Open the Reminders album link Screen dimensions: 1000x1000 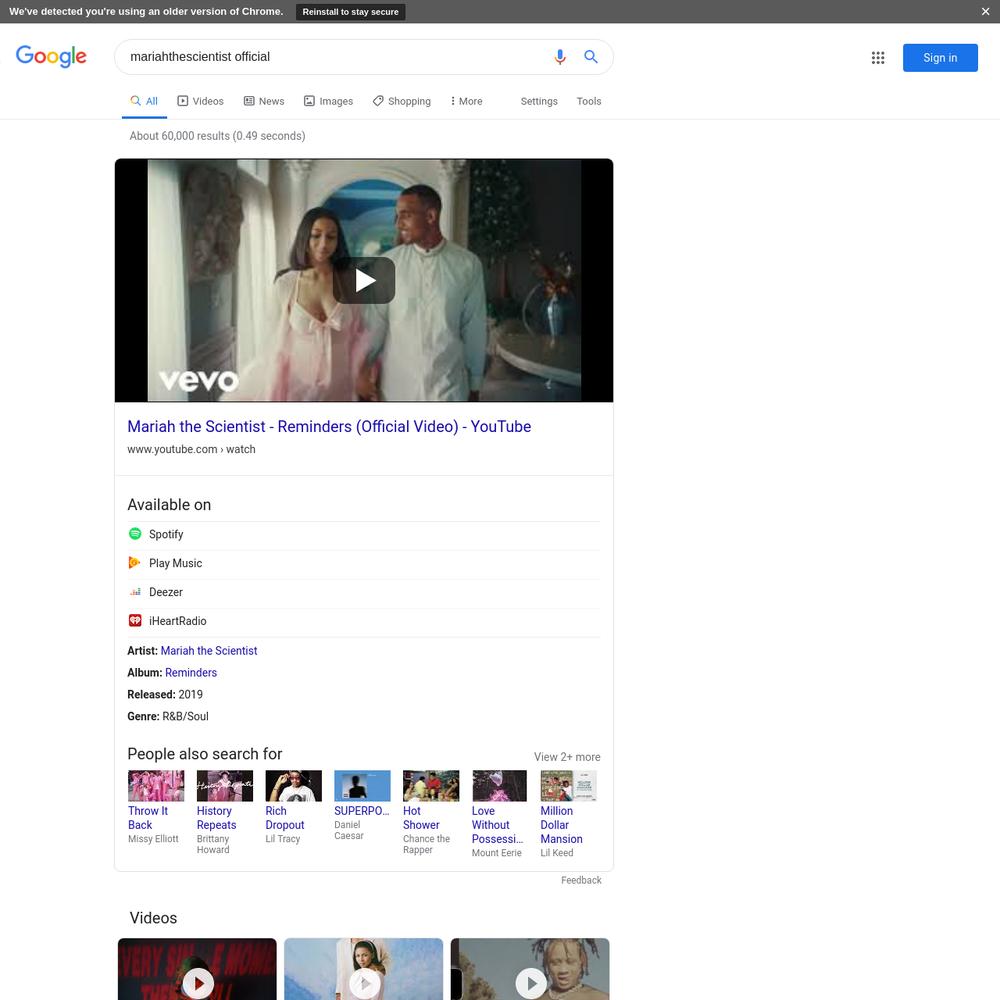coord(191,672)
